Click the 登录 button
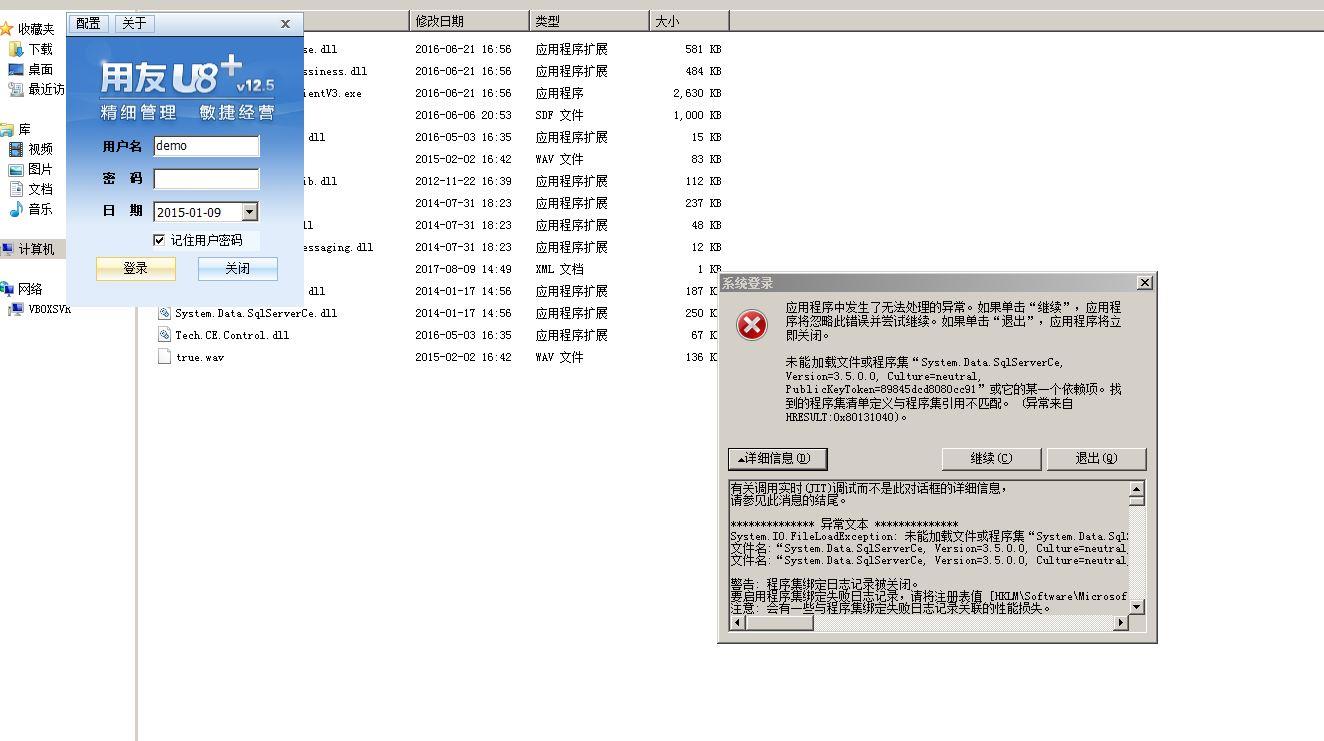The height and width of the screenshot is (741, 1324). coord(135,268)
